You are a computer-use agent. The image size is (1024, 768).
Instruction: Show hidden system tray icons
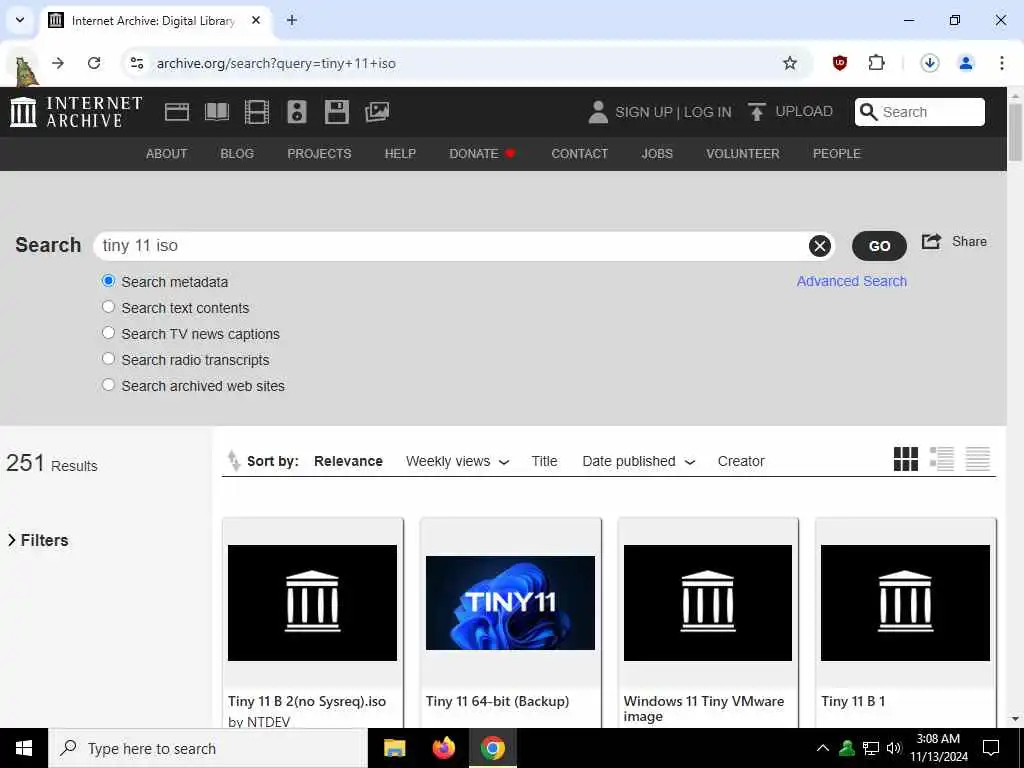(823, 748)
